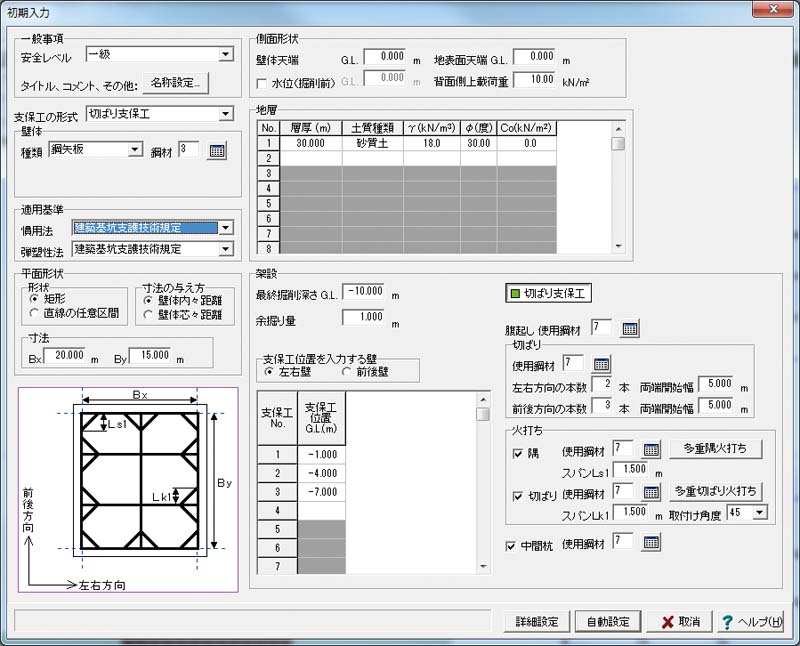Open steel table icon next to 壁体 鋼材
The height and width of the screenshot is (646, 800).
[216, 150]
